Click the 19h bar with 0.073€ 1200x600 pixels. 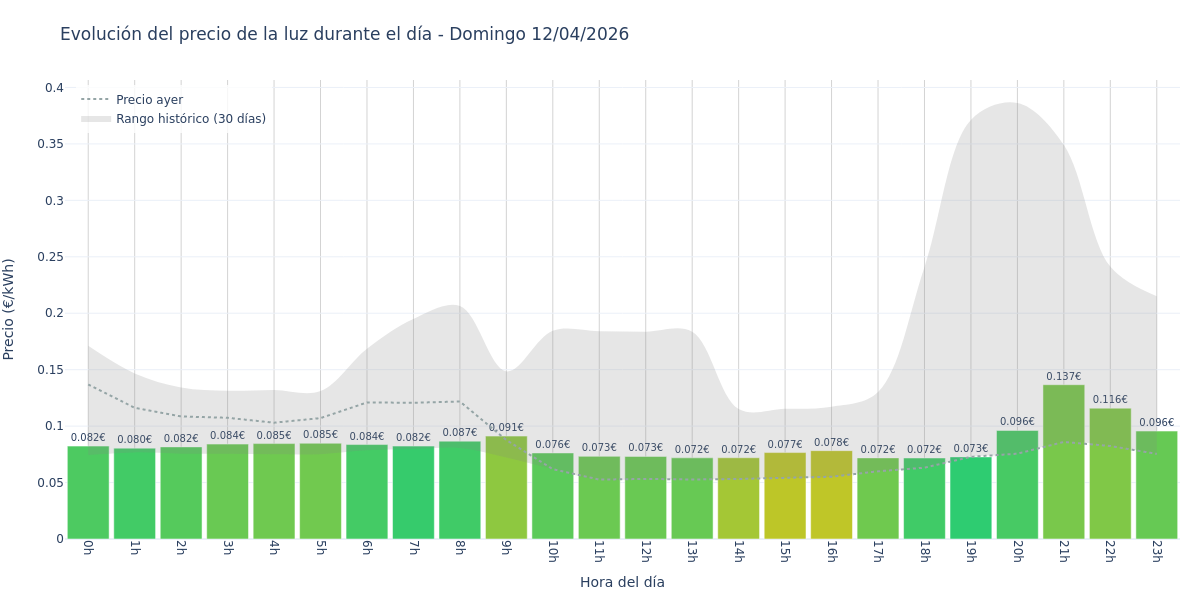(970, 497)
